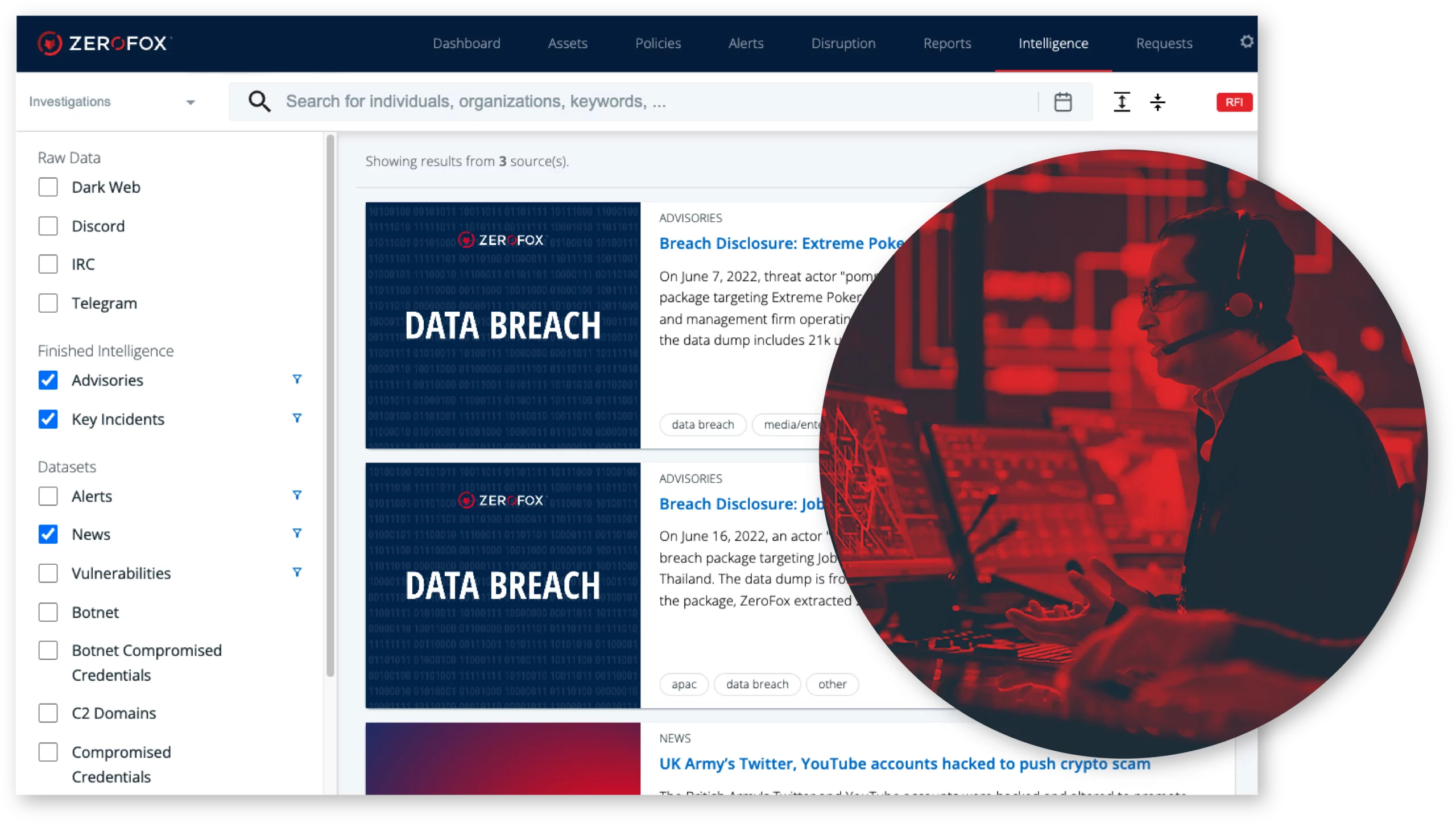The image size is (1456, 823).
Task: Go to the Dashboard tab
Action: point(466,43)
